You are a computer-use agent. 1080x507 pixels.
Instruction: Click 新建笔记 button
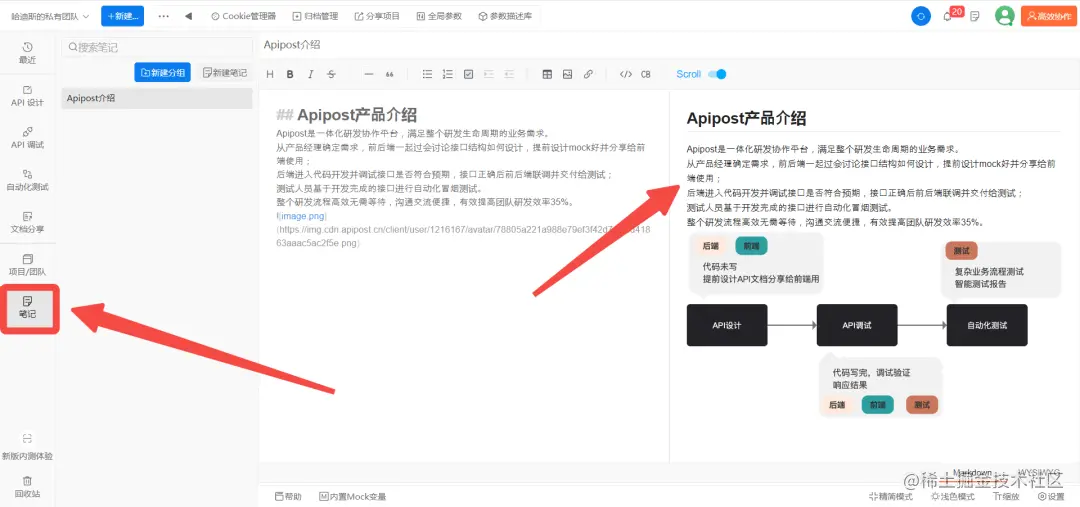(x=225, y=72)
